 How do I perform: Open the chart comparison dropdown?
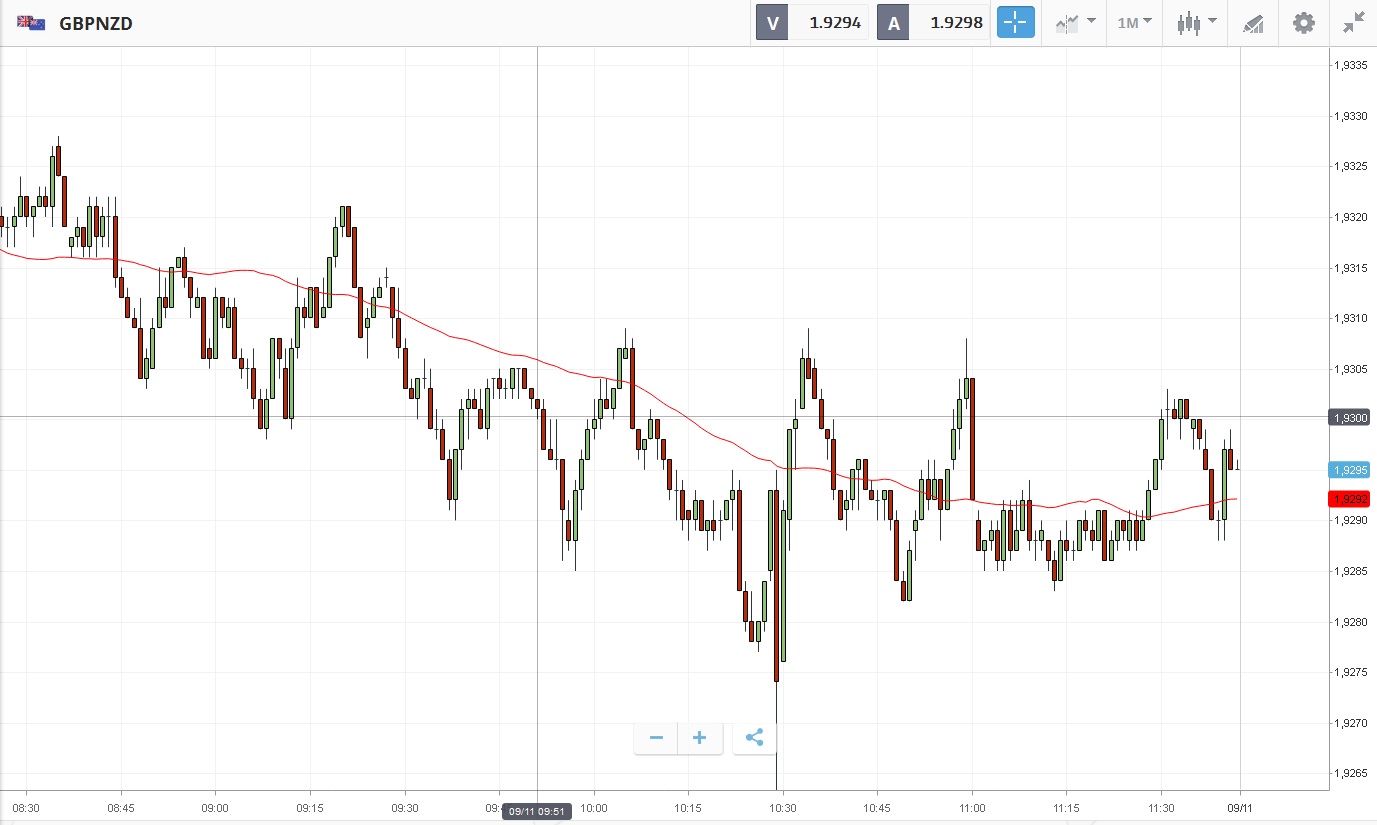pyautogui.click(x=1075, y=22)
